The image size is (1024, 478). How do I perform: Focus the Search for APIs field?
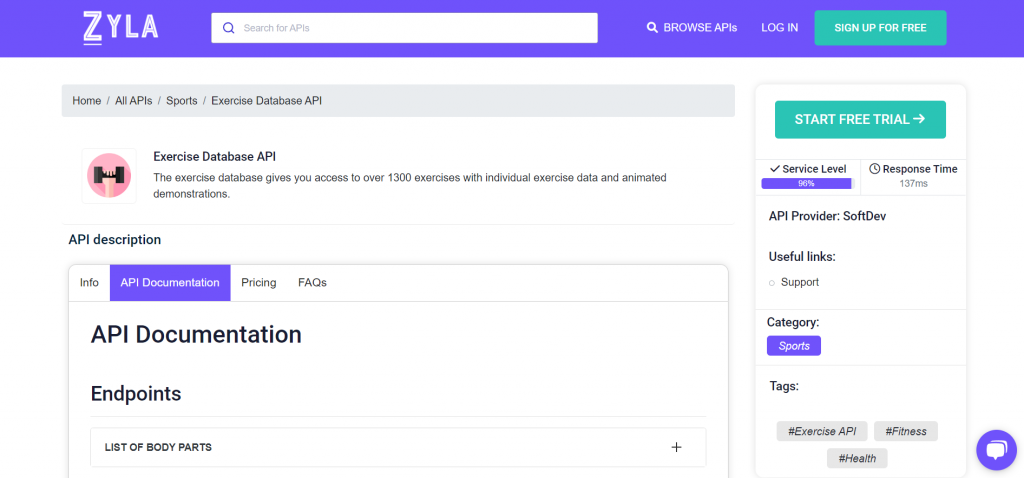404,28
